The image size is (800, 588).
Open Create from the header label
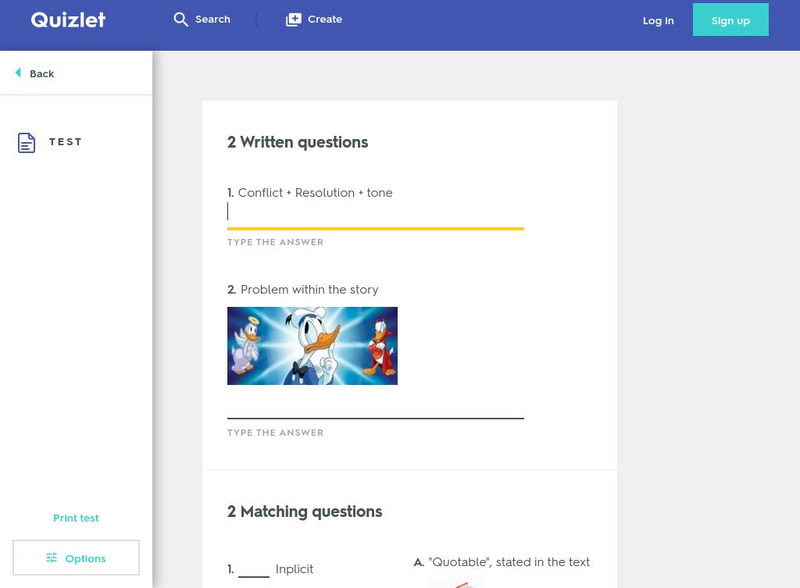click(x=324, y=19)
